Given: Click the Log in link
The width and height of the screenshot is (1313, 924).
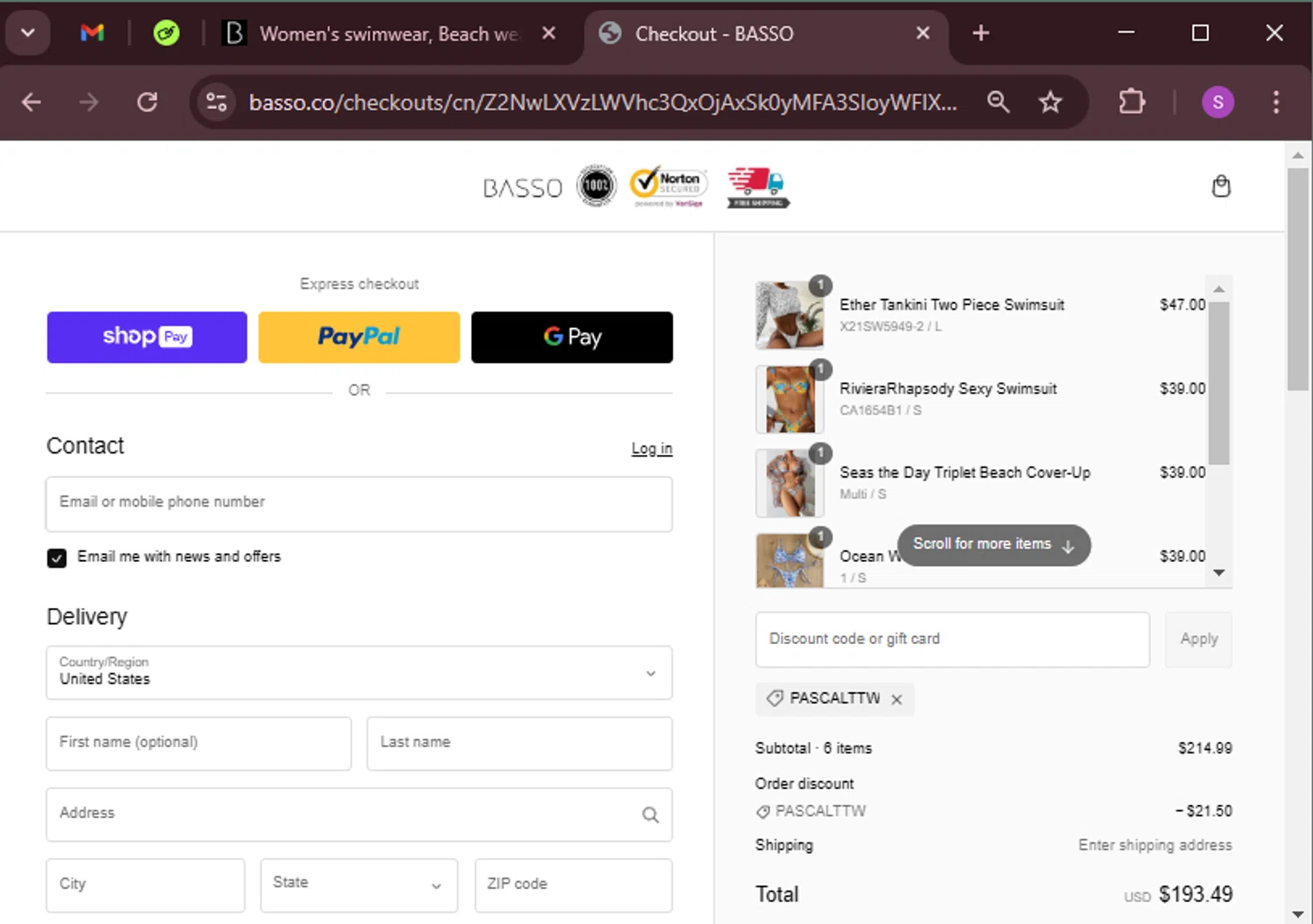Looking at the screenshot, I should pyautogui.click(x=652, y=448).
